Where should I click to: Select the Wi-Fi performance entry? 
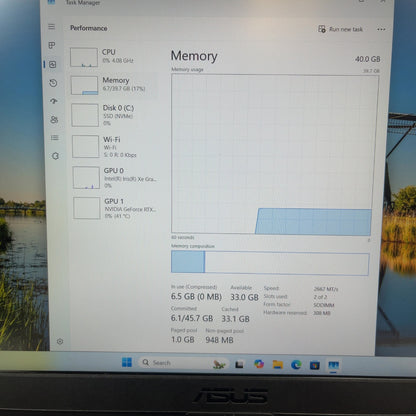pos(114,147)
